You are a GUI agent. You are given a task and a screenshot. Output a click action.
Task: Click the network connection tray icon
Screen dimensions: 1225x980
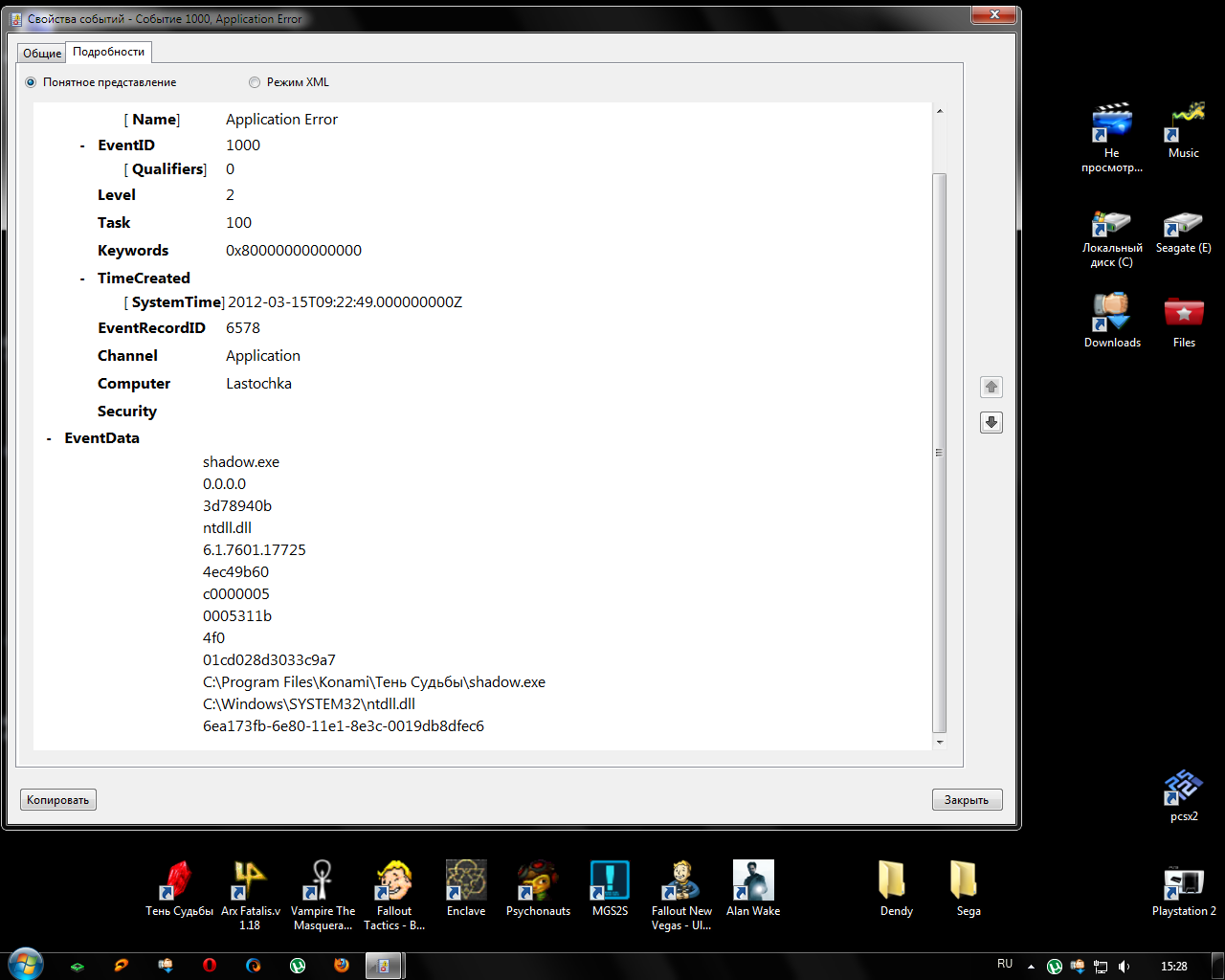tap(1101, 967)
